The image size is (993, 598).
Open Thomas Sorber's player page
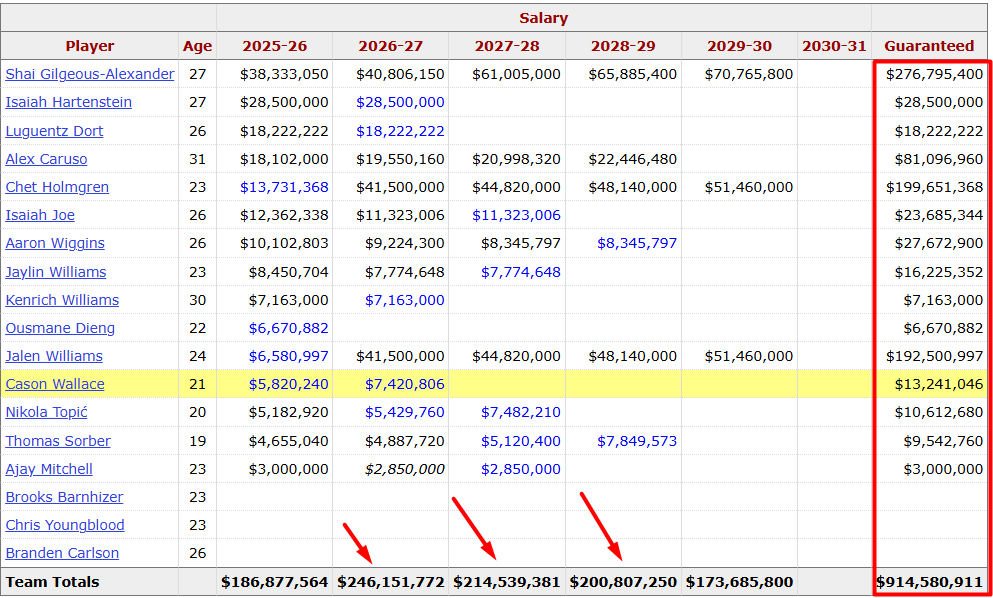point(58,441)
